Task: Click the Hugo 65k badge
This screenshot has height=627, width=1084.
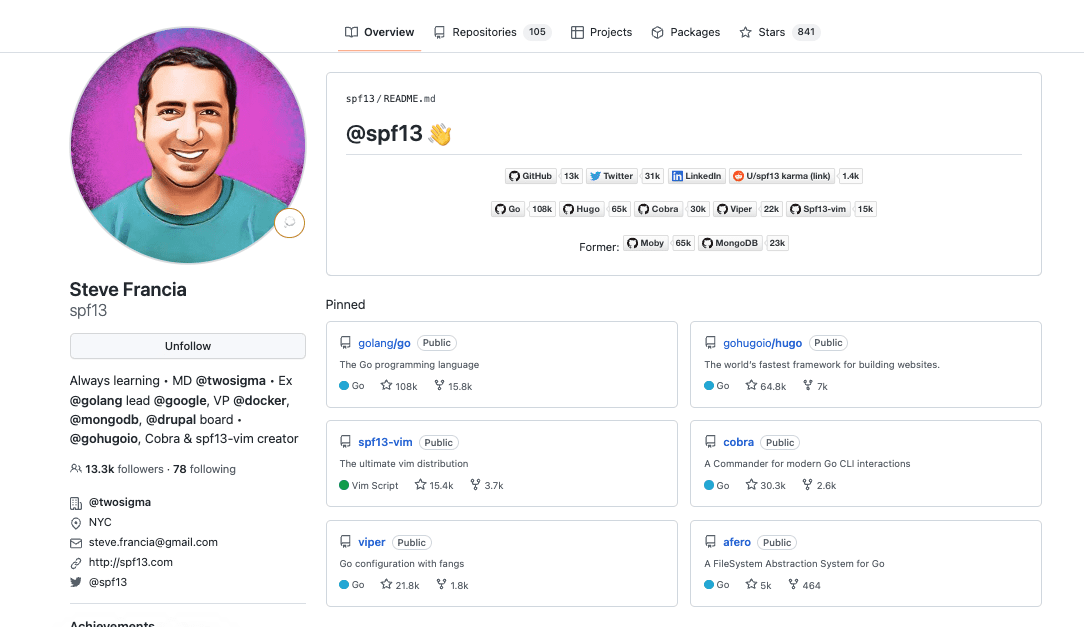Action: point(595,209)
